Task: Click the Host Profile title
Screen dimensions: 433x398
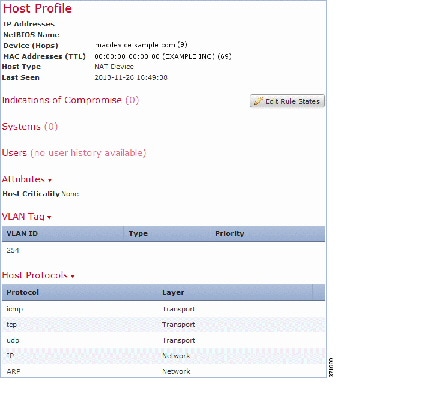Action: click(37, 9)
